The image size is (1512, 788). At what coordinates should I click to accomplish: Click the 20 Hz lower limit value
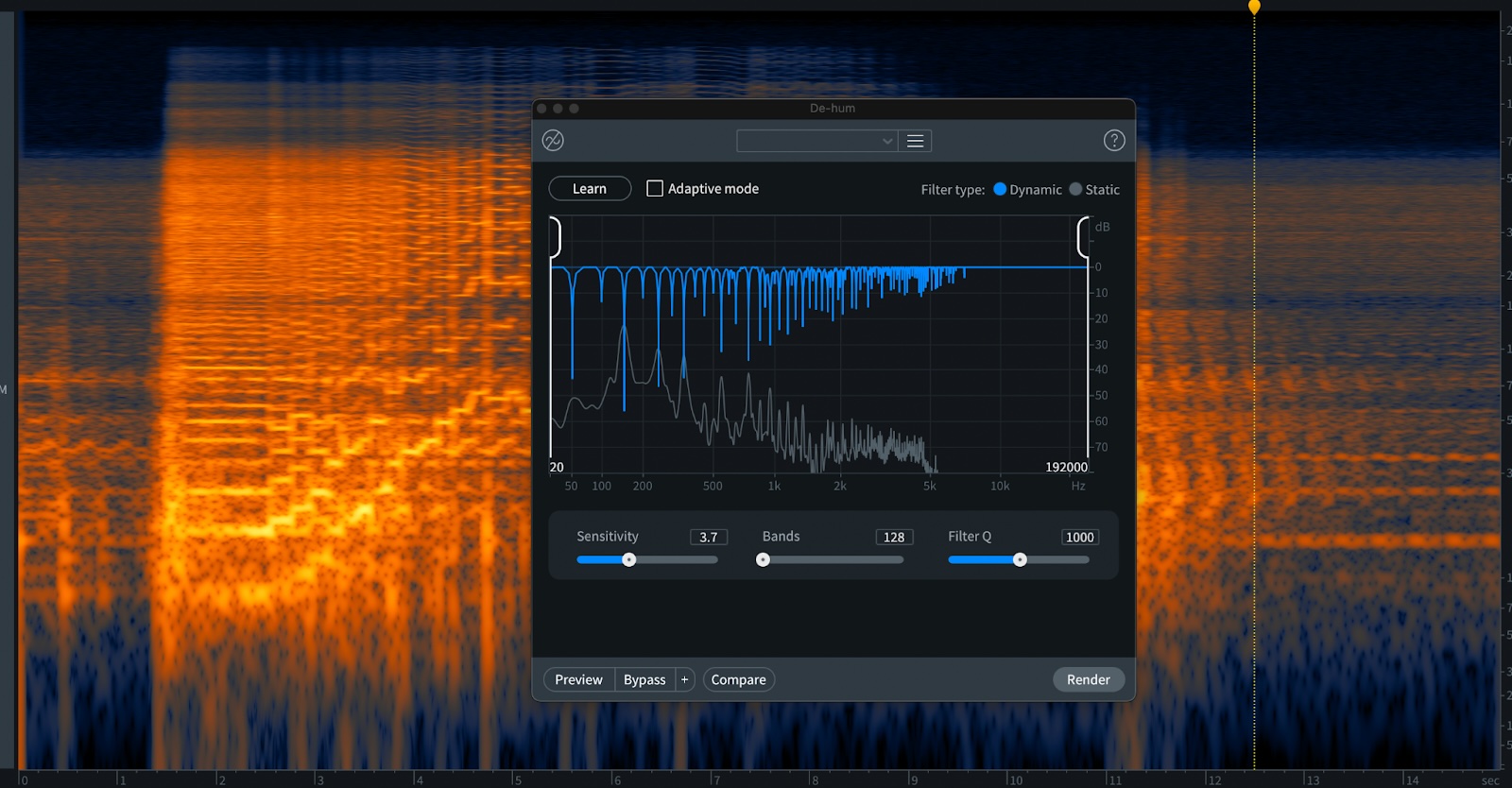tap(557, 467)
